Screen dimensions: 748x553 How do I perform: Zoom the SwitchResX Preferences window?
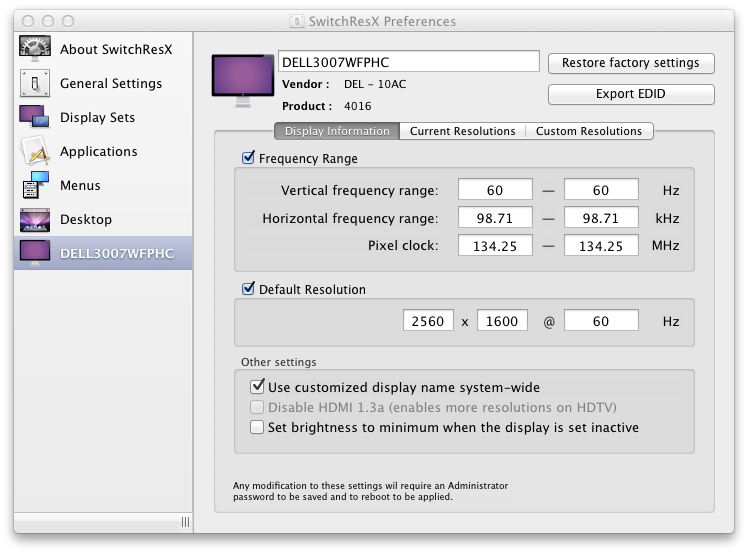[68, 21]
